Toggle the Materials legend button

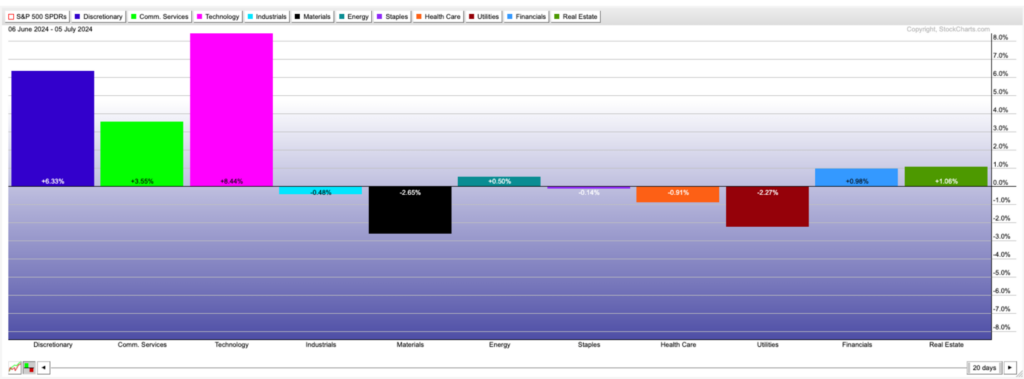point(314,16)
